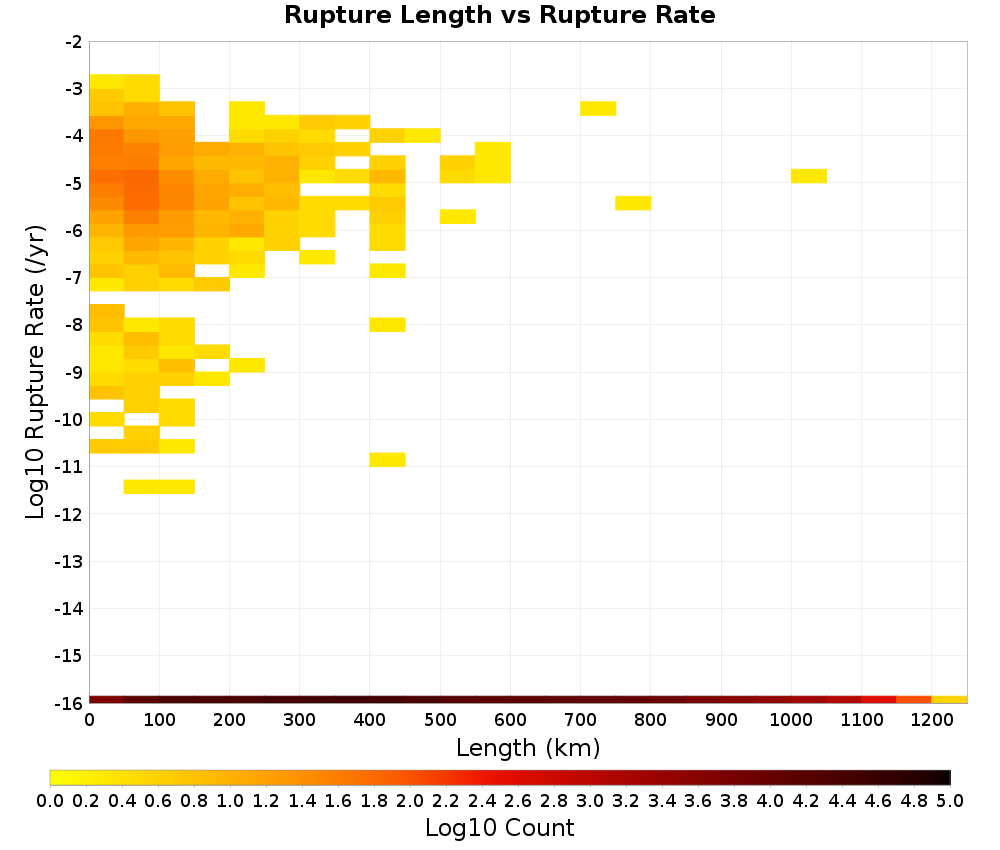The width and height of the screenshot is (1000, 850).
Task: Click the bright yellow start of the colorbar
Action: (57, 777)
